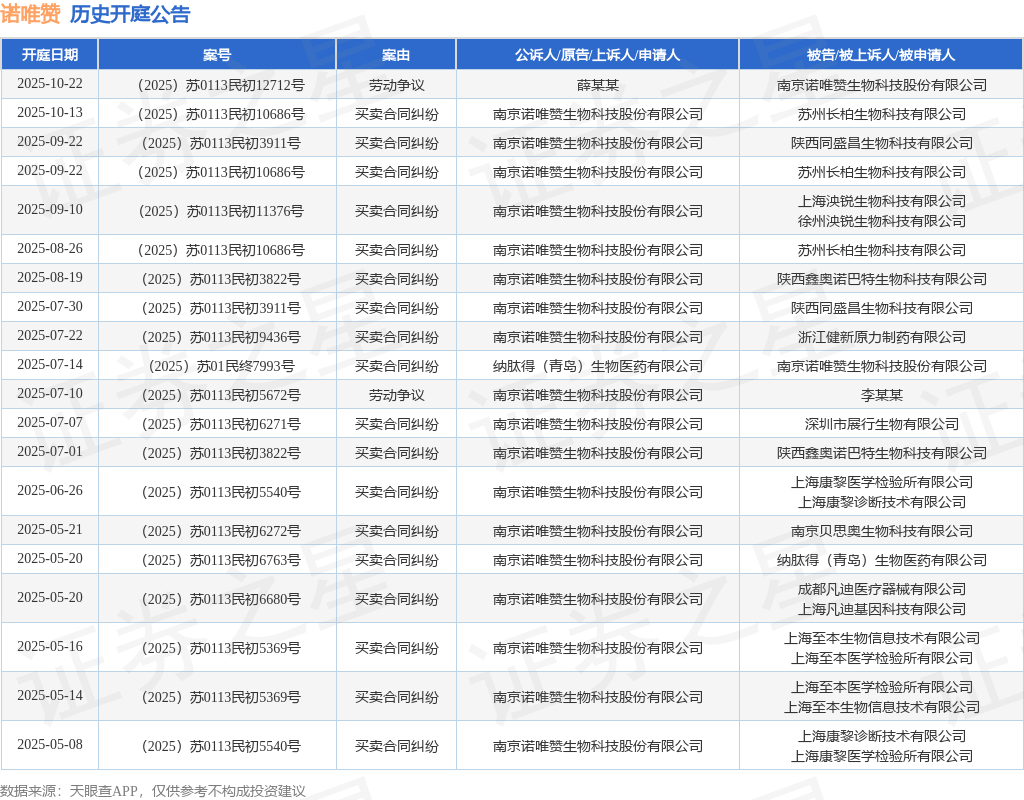Click defendant 成都凡迪医疗器械有限公司
Image resolution: width=1024 pixels, height=800 pixels.
coord(882,589)
